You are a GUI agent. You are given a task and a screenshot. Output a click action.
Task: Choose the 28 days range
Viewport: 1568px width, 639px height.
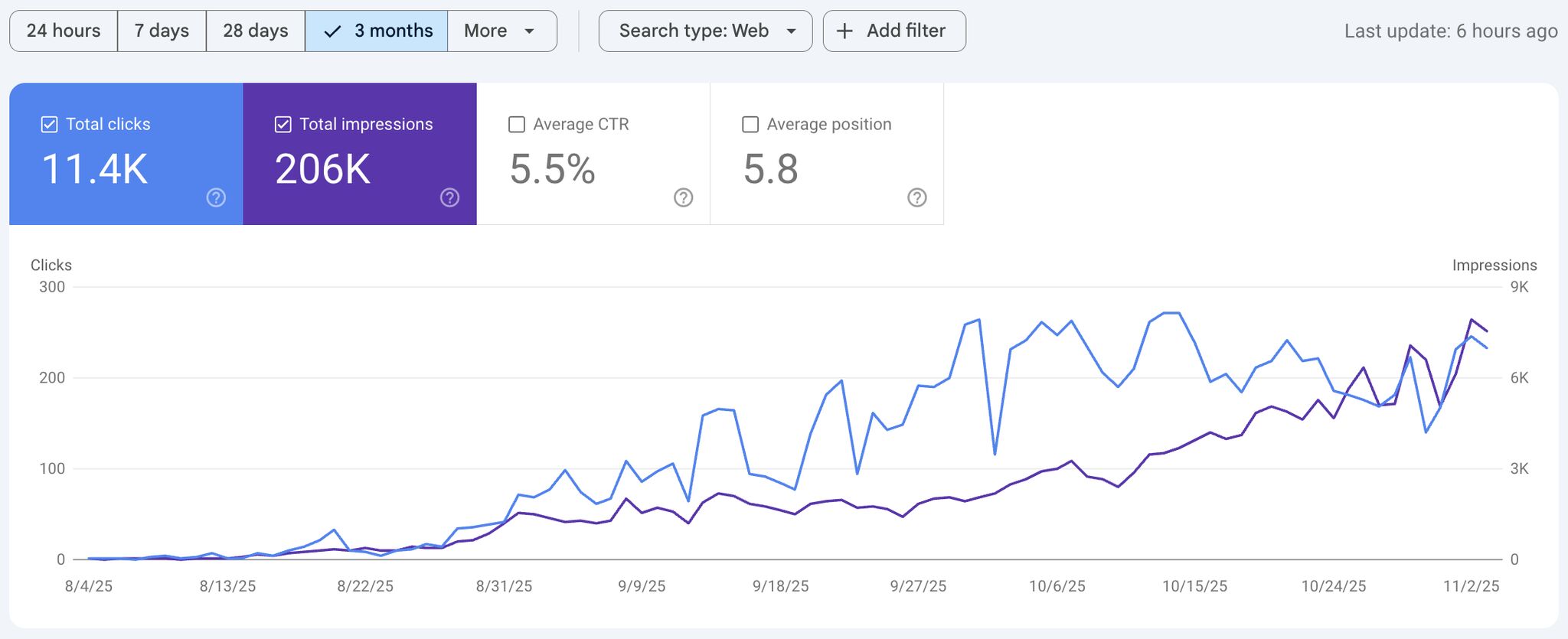click(256, 31)
